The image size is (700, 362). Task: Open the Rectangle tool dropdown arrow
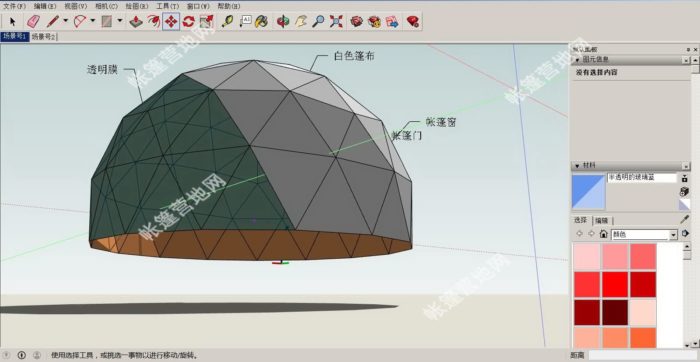click(120, 21)
